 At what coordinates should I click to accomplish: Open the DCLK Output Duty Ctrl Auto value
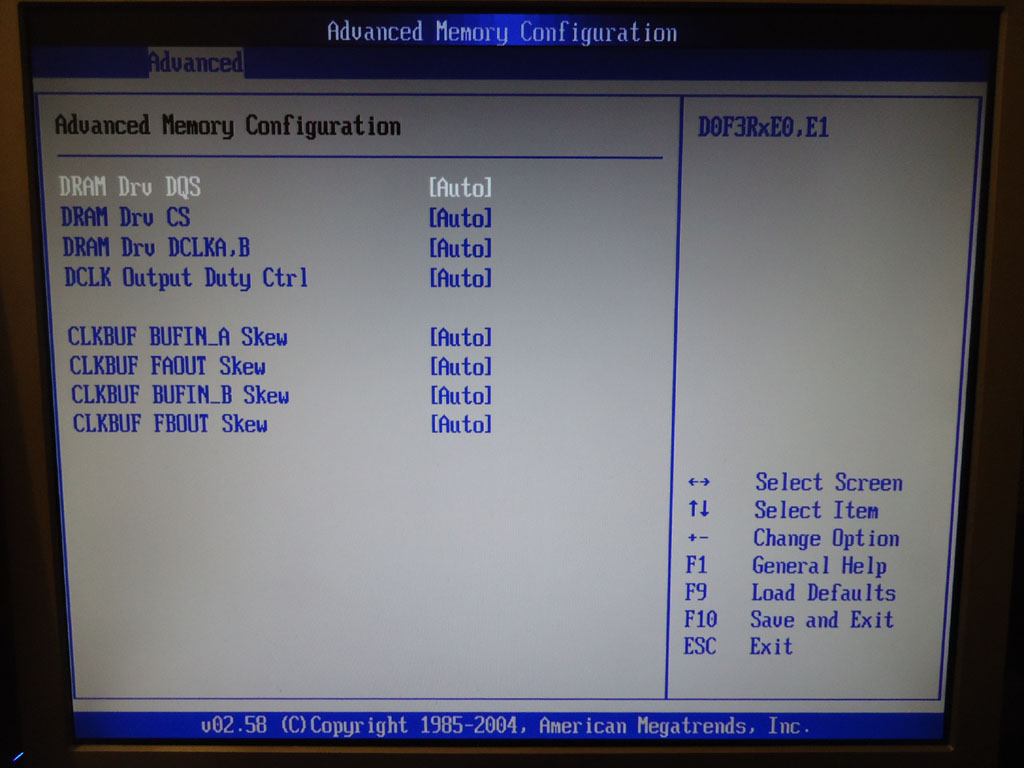460,278
